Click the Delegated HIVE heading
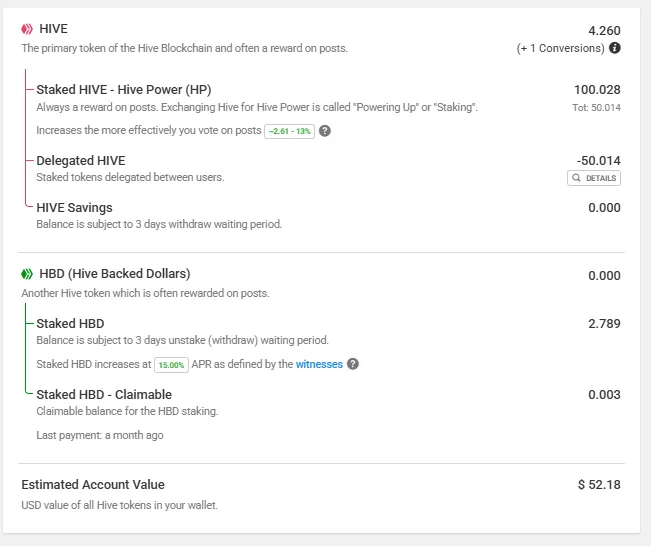Screen dimensions: 651x546 pyautogui.click(x=81, y=161)
